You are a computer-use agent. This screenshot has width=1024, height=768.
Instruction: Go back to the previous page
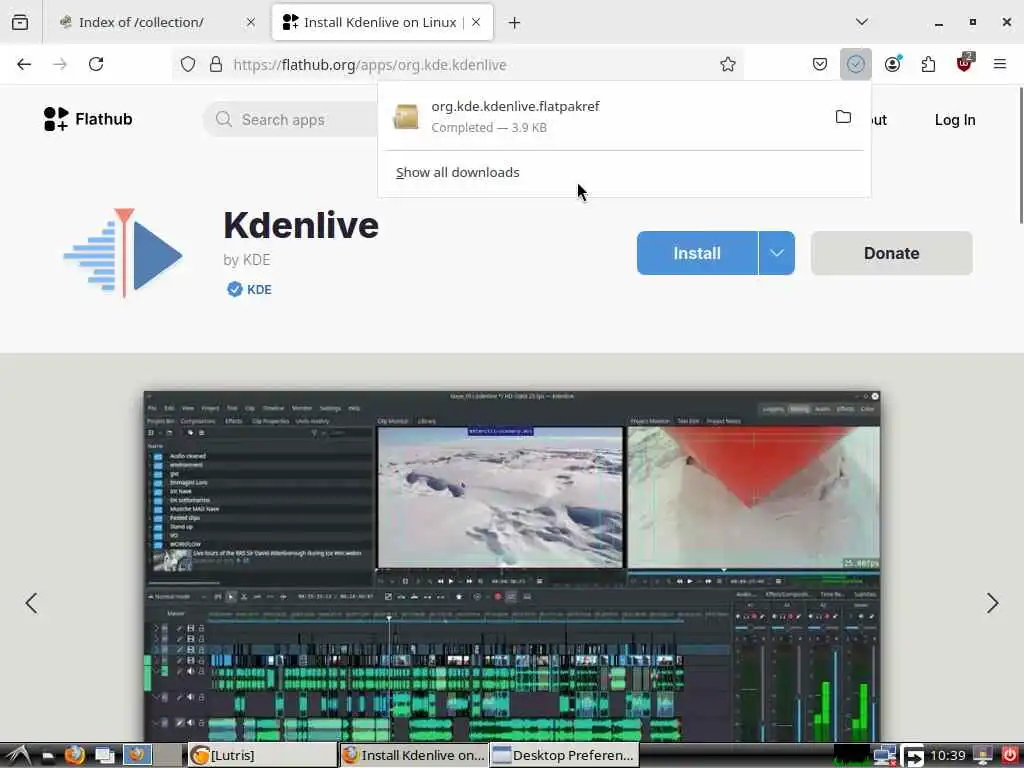[x=24, y=64]
